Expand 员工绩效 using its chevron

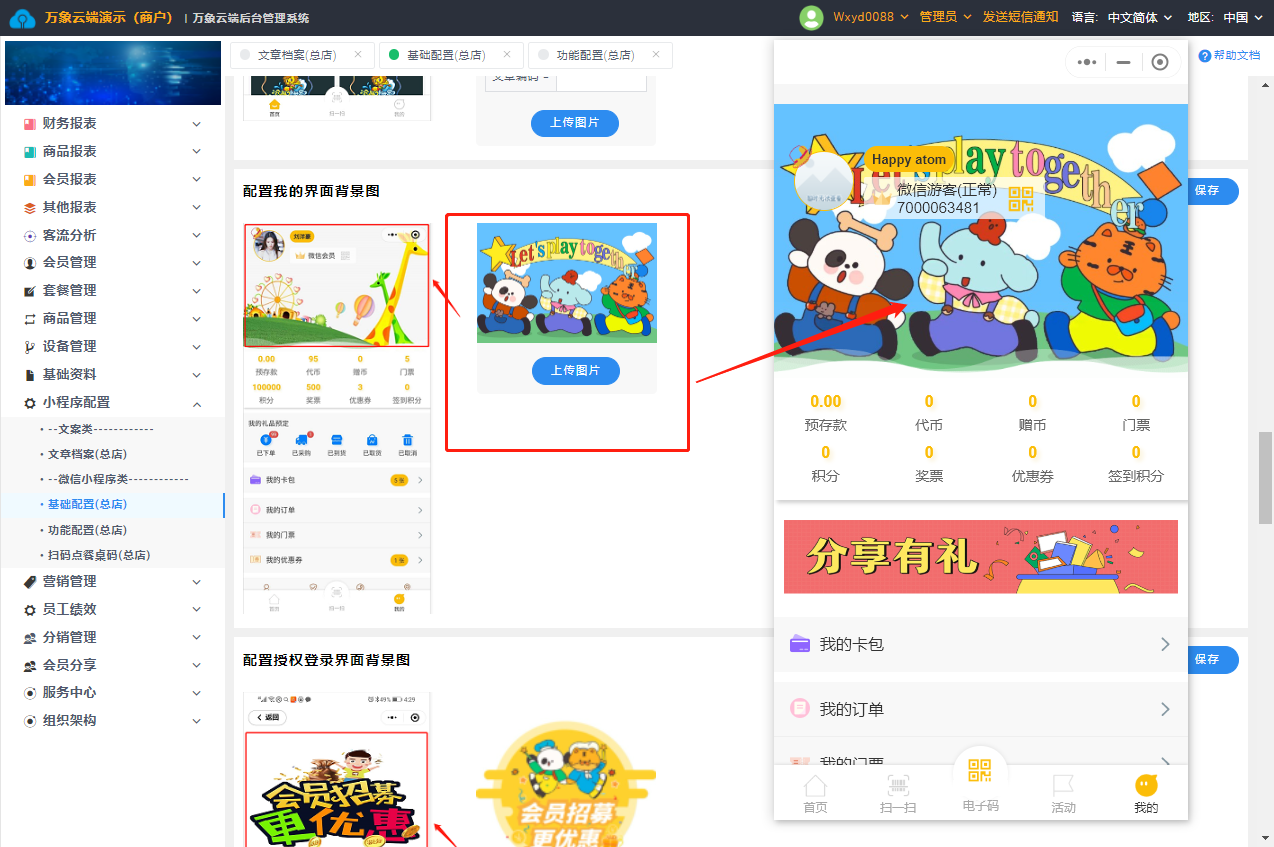coord(197,610)
